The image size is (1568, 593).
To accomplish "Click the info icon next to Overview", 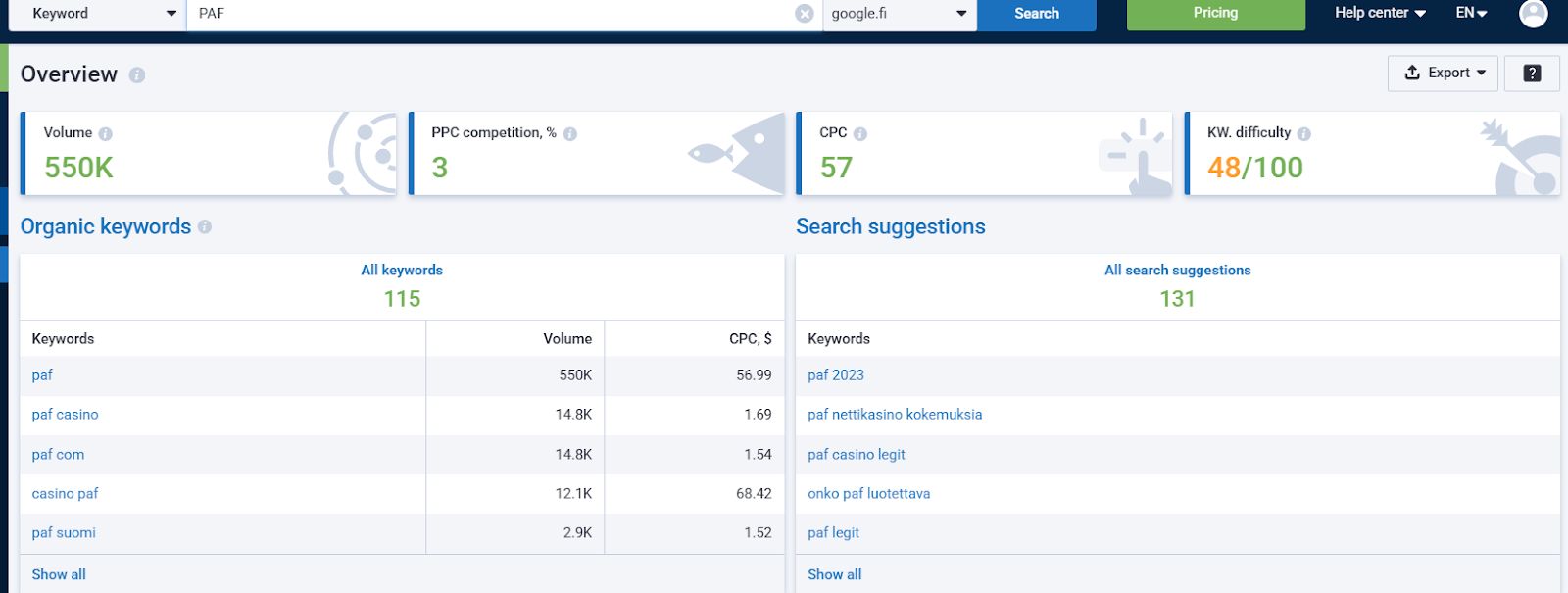I will click(x=137, y=75).
